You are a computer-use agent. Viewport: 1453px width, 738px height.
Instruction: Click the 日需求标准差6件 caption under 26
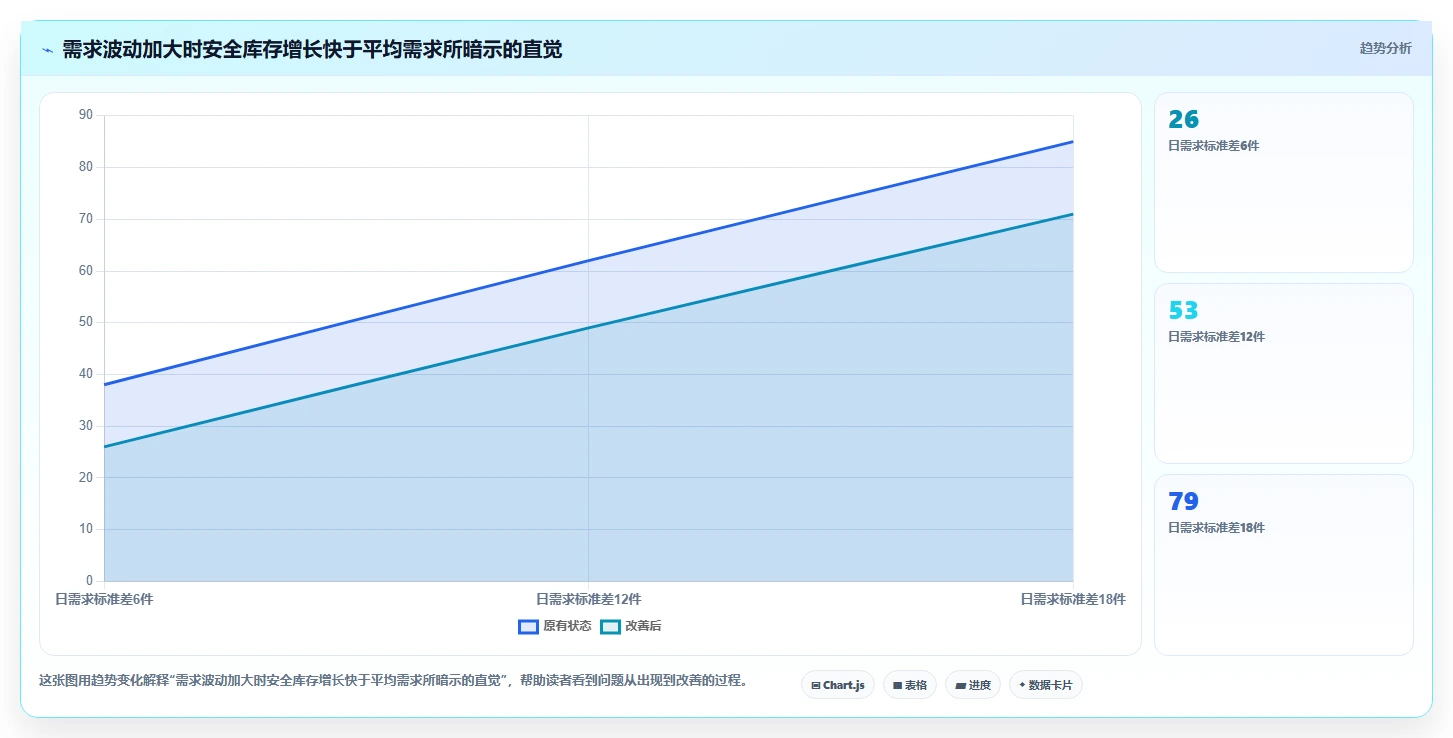point(1213,146)
